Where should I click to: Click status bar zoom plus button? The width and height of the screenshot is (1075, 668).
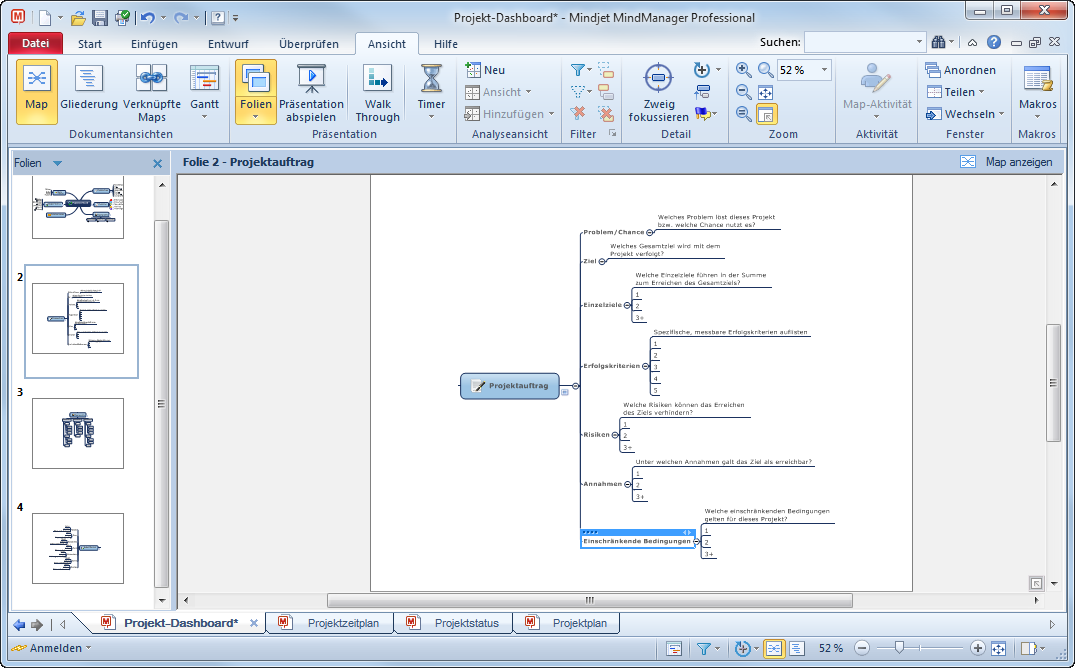978,648
